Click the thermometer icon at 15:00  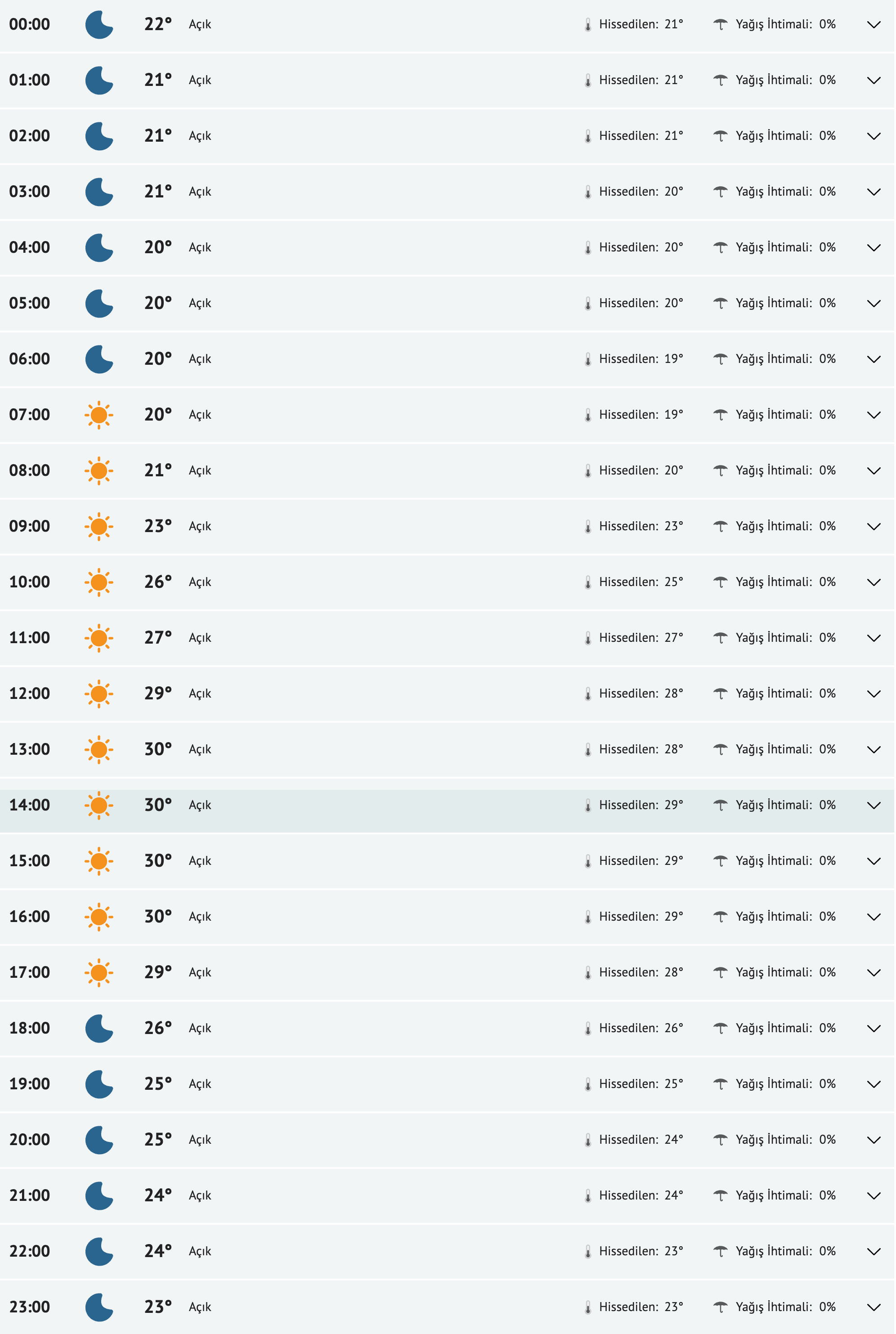(x=588, y=862)
